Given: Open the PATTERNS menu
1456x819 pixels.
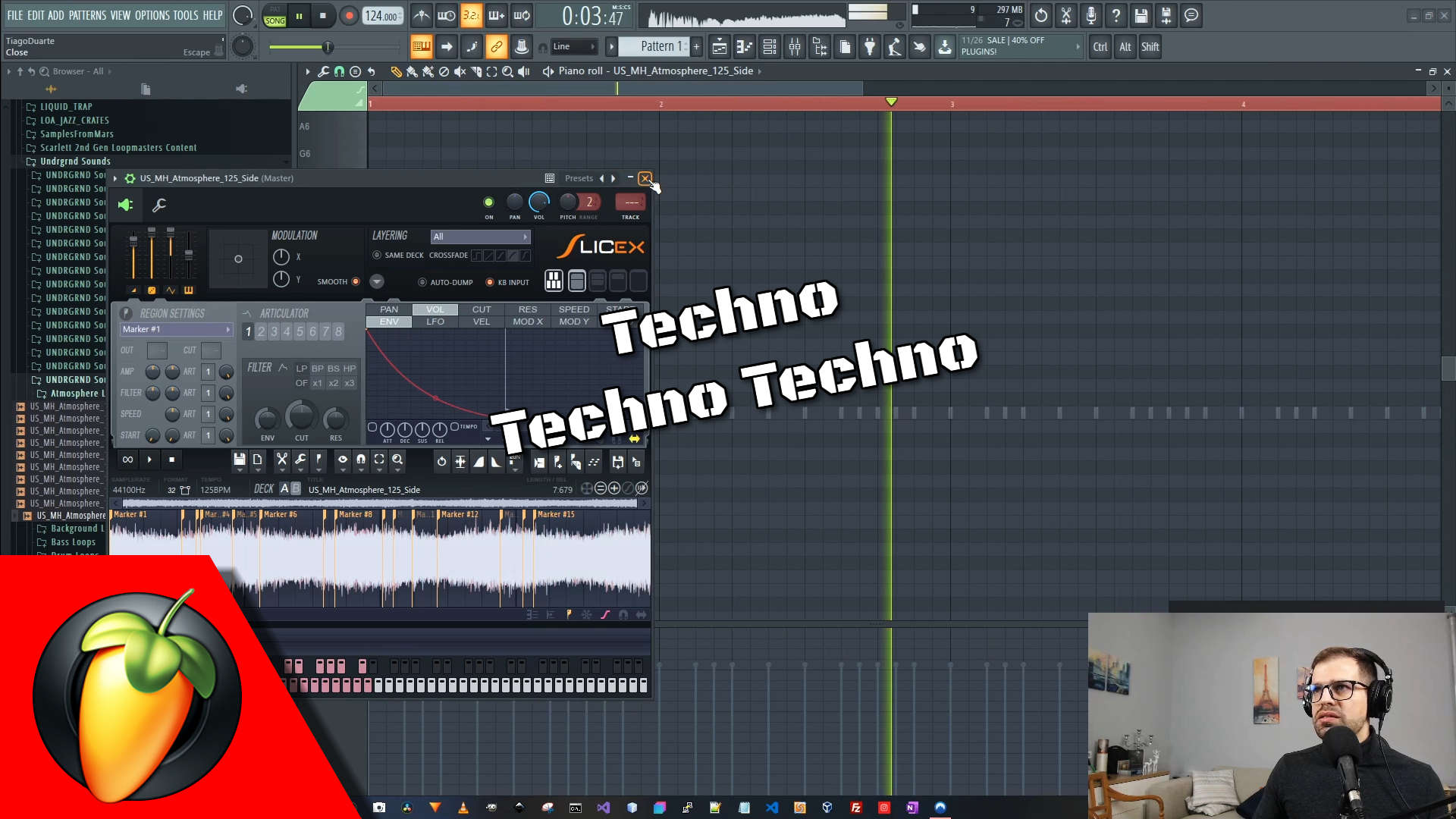Looking at the screenshot, I should click(87, 15).
